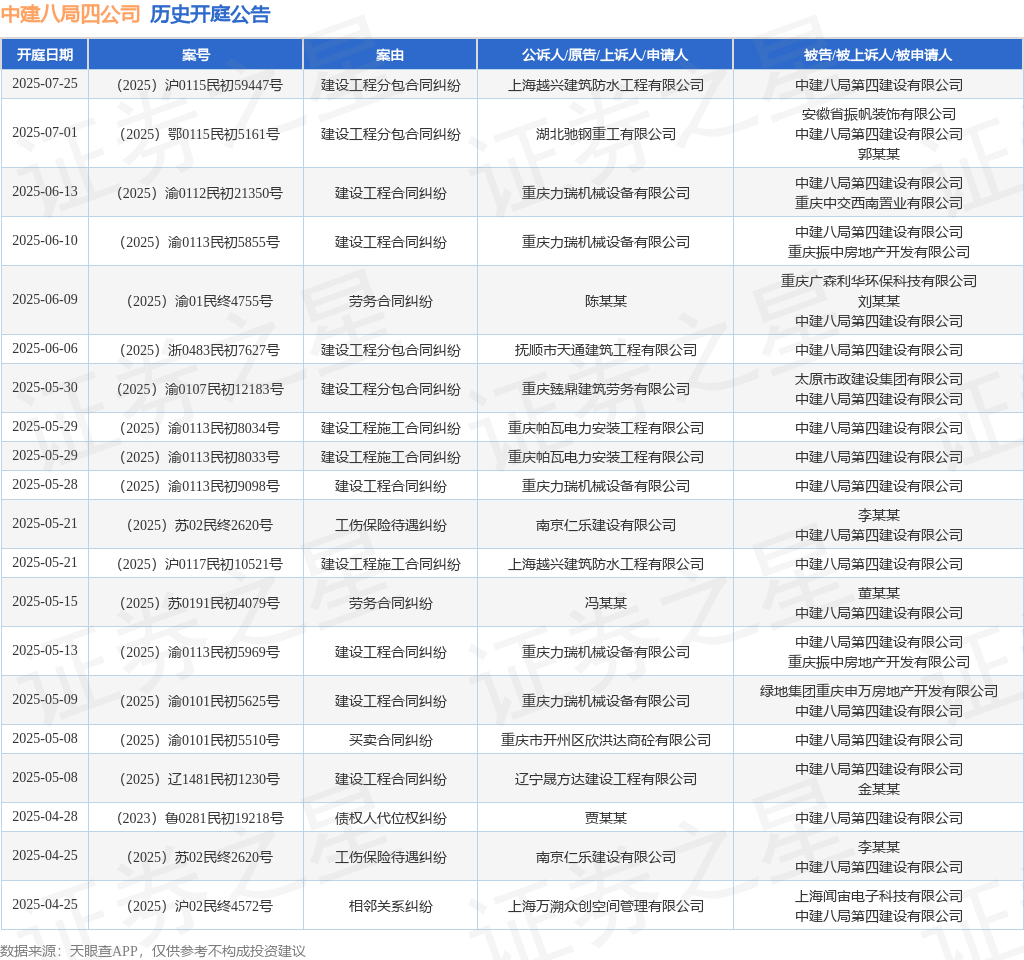Select the case cause 债权人代位权纠纷
This screenshot has height=960, width=1024.
click(x=390, y=818)
